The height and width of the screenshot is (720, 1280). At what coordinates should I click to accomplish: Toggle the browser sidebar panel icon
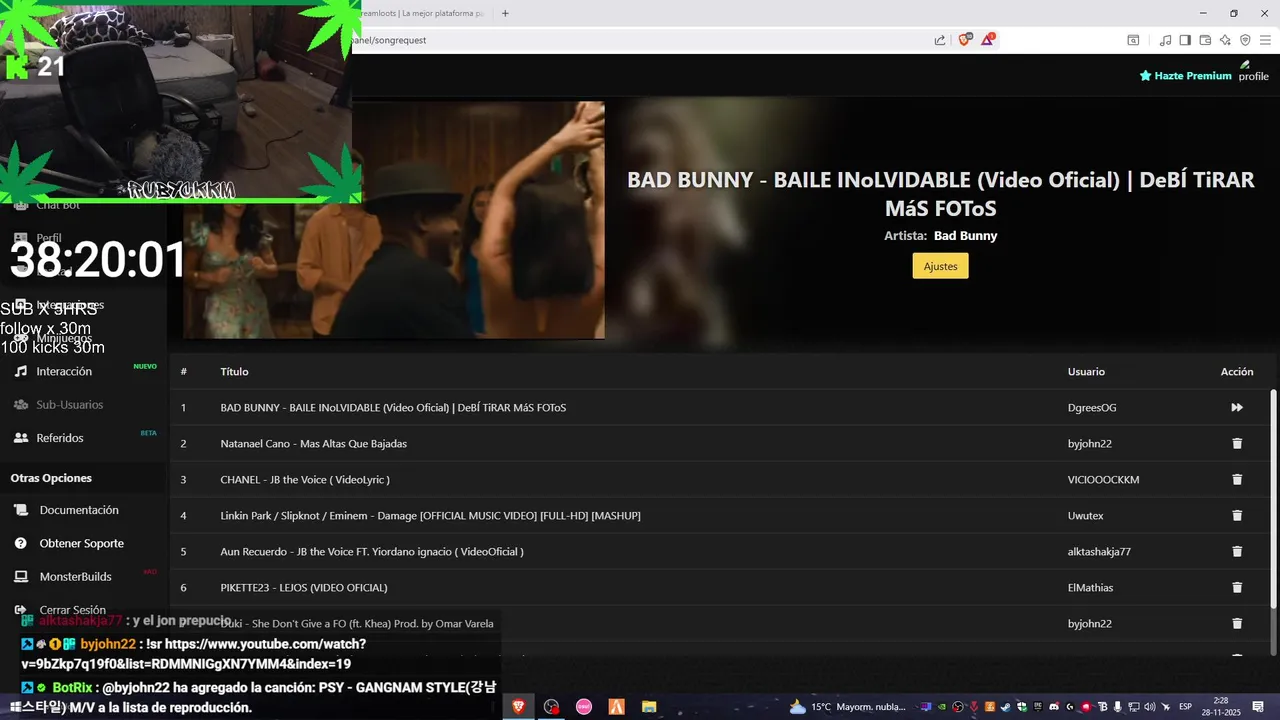pyautogui.click(x=1185, y=40)
